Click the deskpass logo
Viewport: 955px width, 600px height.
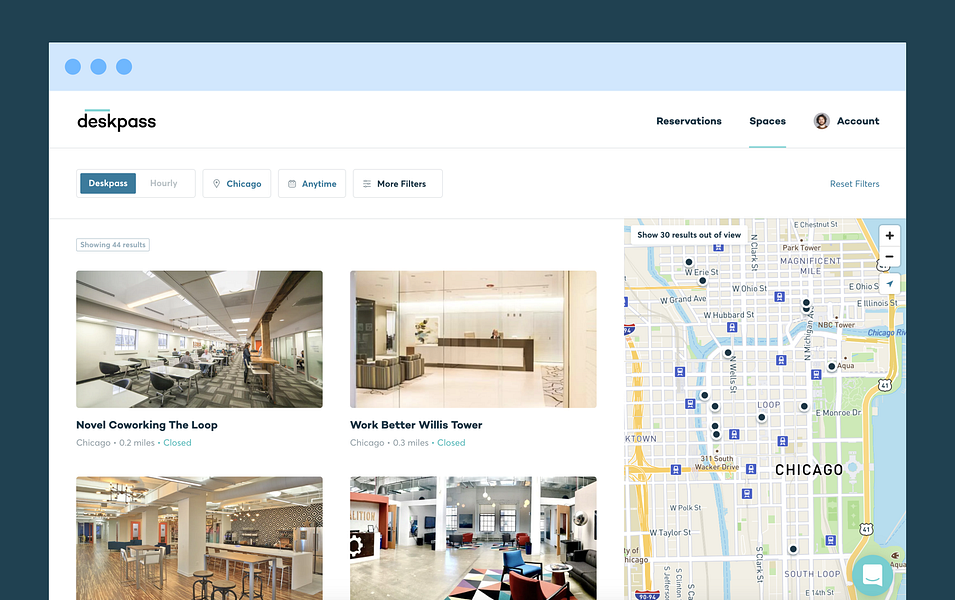(116, 121)
